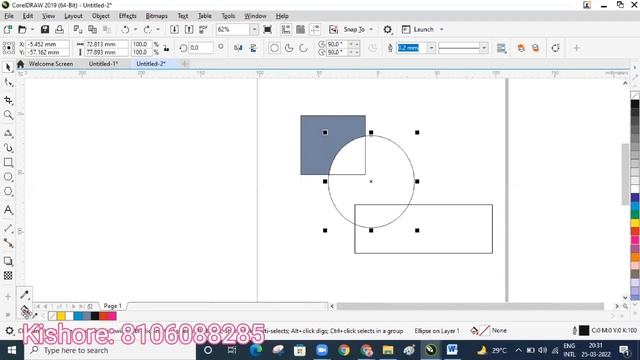This screenshot has height=360, width=640.
Task: Open the Options gear icon
Action: (x=387, y=29)
